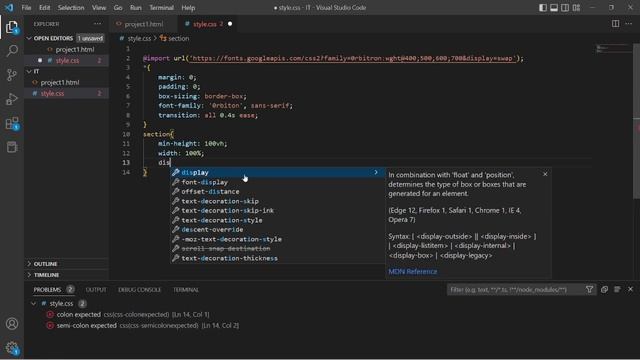640x360 pixels.
Task: Open the Edit menu
Action: [x=44, y=8]
